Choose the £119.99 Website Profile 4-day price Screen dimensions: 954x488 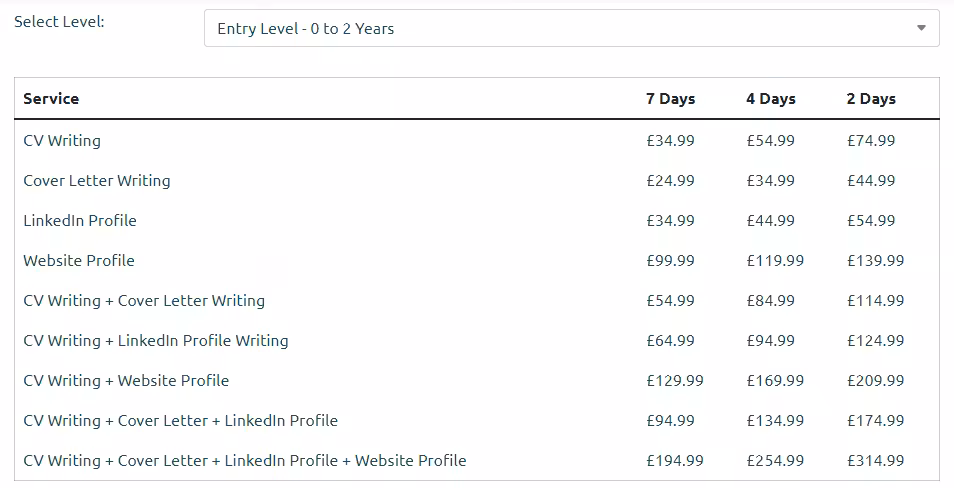point(775,260)
